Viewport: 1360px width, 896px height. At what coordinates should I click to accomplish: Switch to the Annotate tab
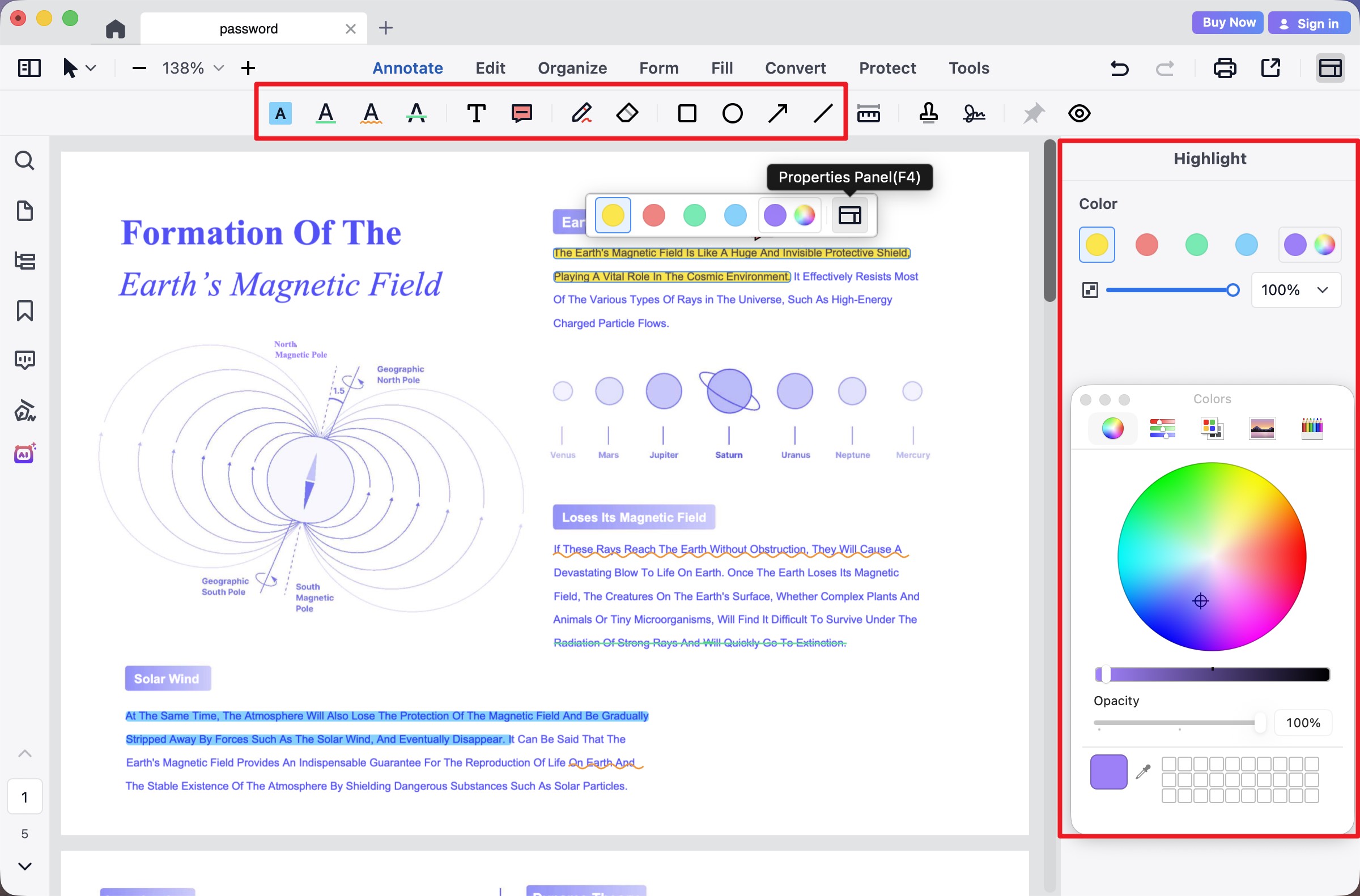407,68
